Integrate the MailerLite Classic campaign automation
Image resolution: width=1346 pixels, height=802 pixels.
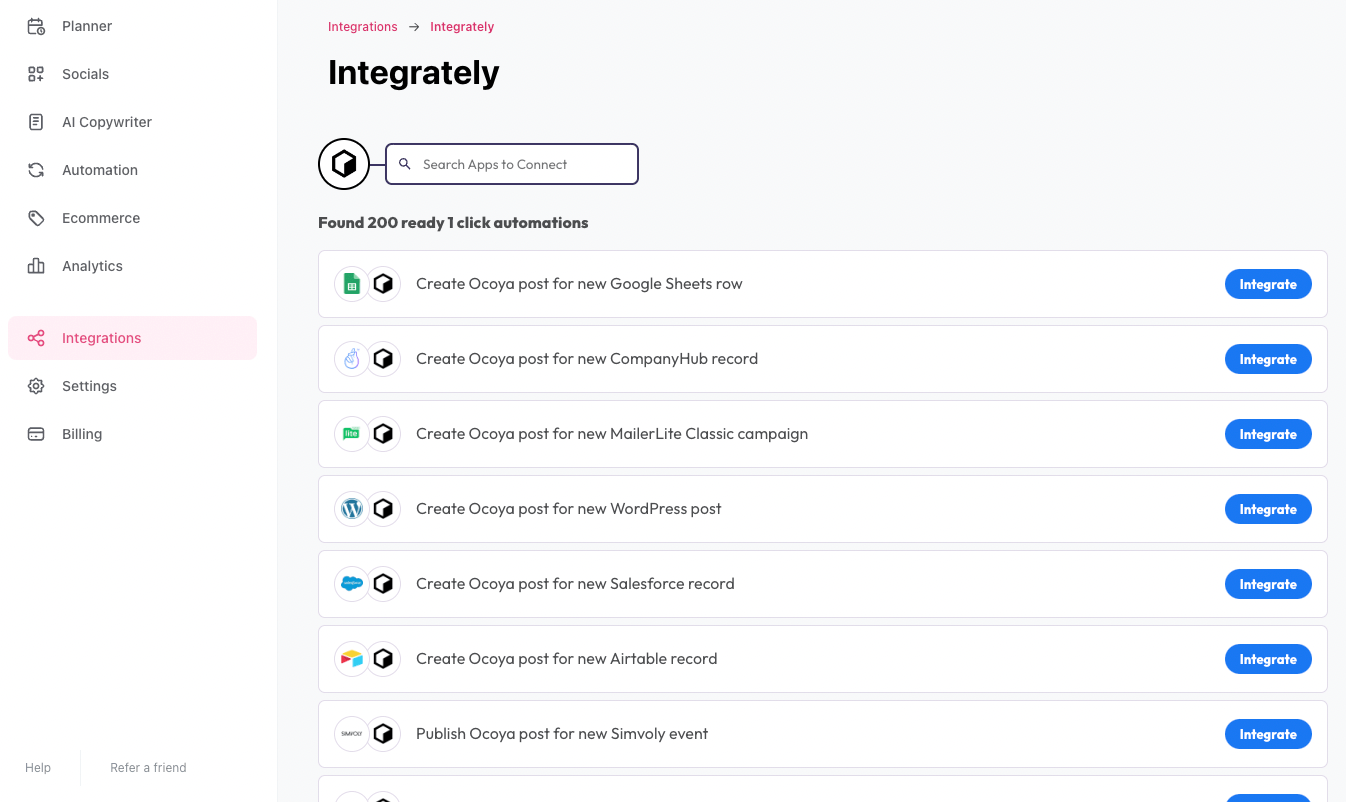(1268, 434)
